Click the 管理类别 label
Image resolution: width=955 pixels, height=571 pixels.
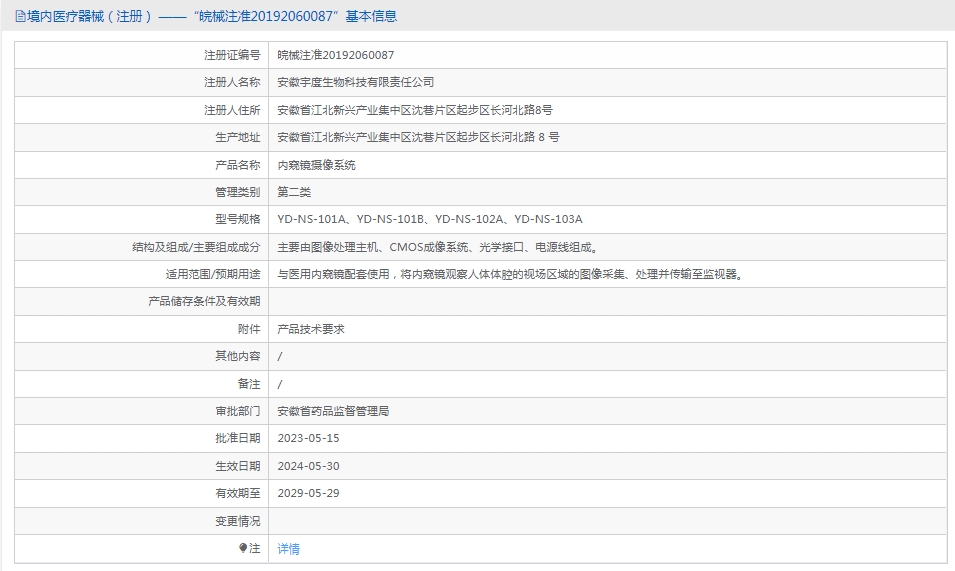coord(238,192)
